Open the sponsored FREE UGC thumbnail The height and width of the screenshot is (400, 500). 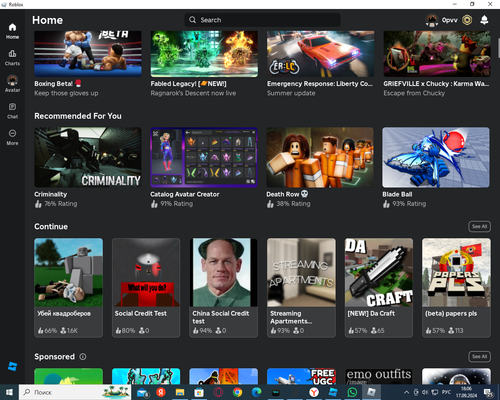(301, 376)
